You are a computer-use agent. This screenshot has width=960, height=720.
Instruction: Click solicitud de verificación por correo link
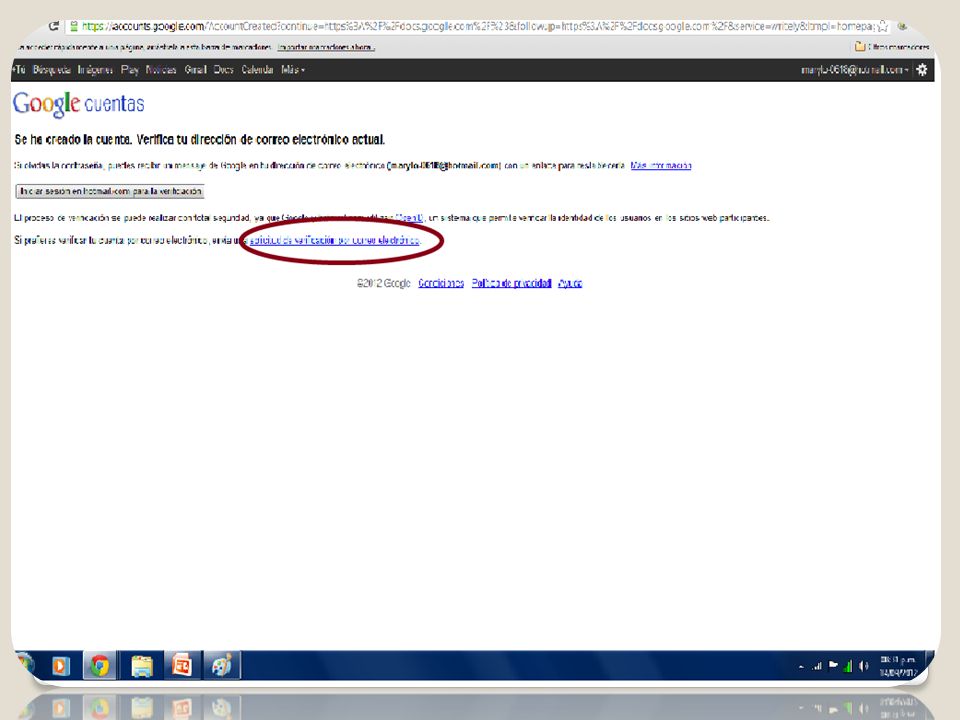[334, 240]
